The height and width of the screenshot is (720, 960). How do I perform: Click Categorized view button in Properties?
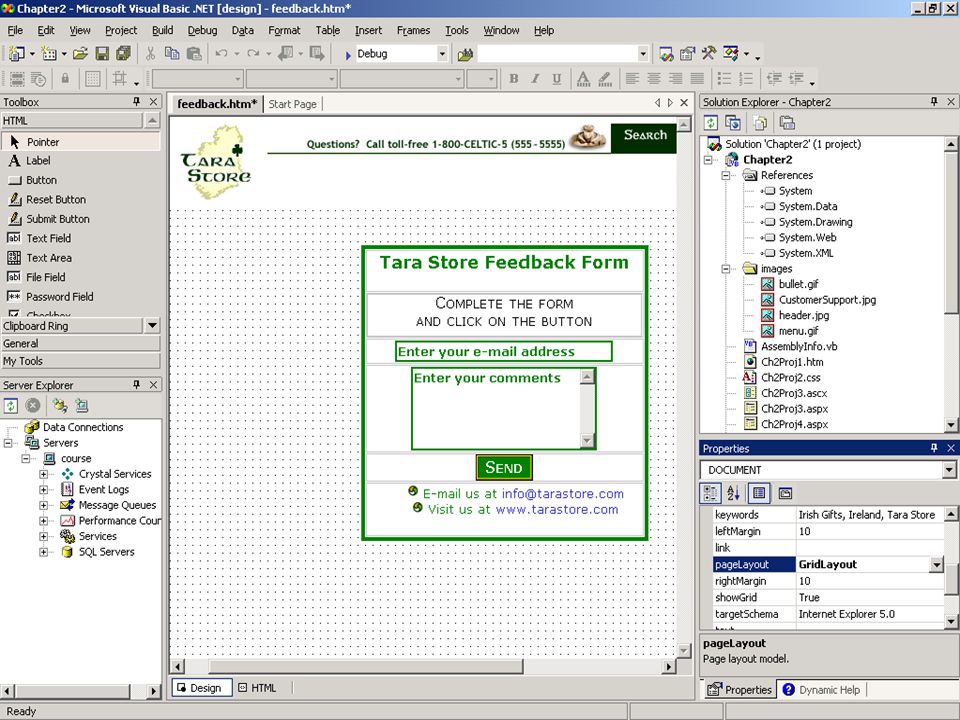pyautogui.click(x=711, y=493)
